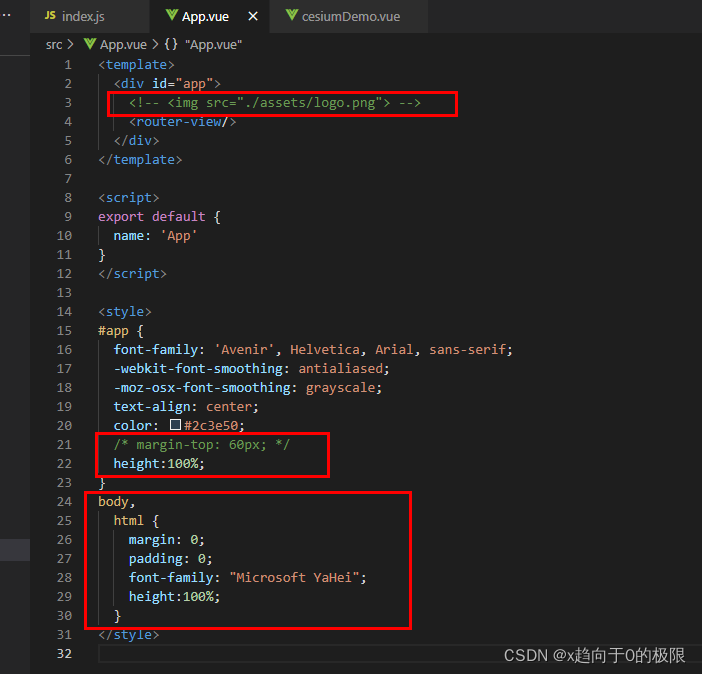
Task: Open the more actions ellipsis at top left
Action: click(6, 15)
